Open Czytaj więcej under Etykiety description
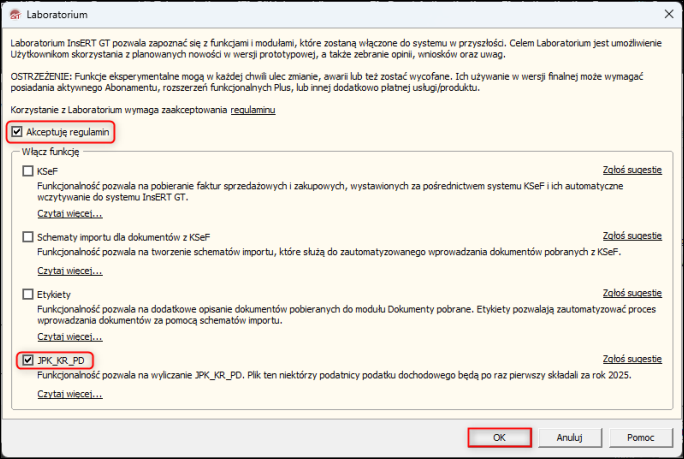 pyautogui.click(x=70, y=337)
